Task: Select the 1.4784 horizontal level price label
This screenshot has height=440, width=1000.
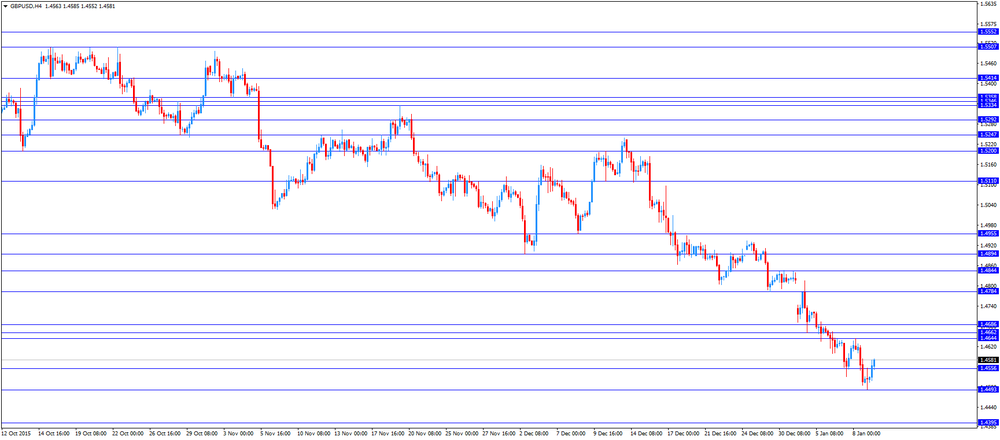Action: pos(988,291)
